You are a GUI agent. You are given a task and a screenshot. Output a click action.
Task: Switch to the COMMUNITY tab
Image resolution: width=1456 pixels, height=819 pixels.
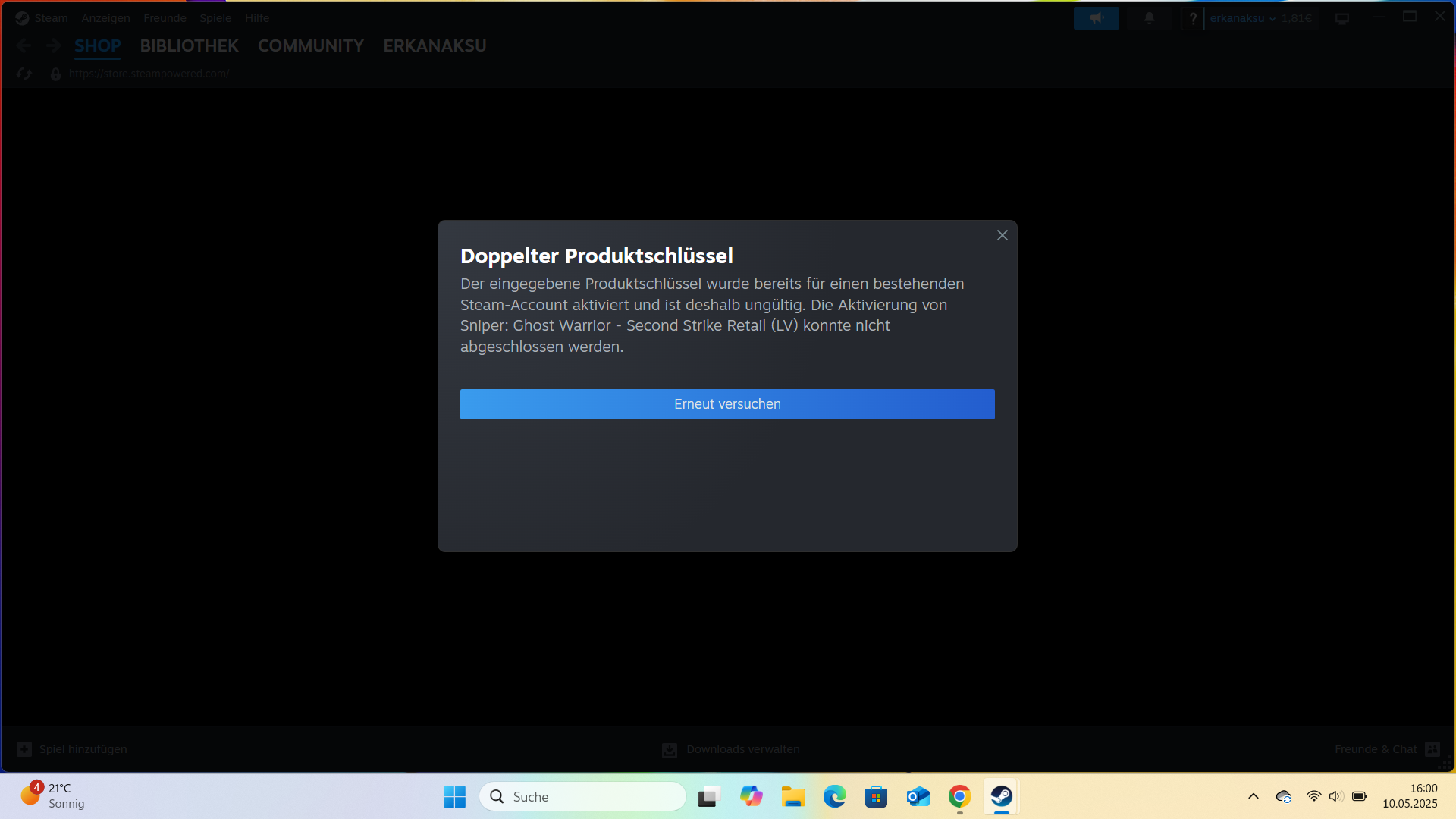click(310, 45)
